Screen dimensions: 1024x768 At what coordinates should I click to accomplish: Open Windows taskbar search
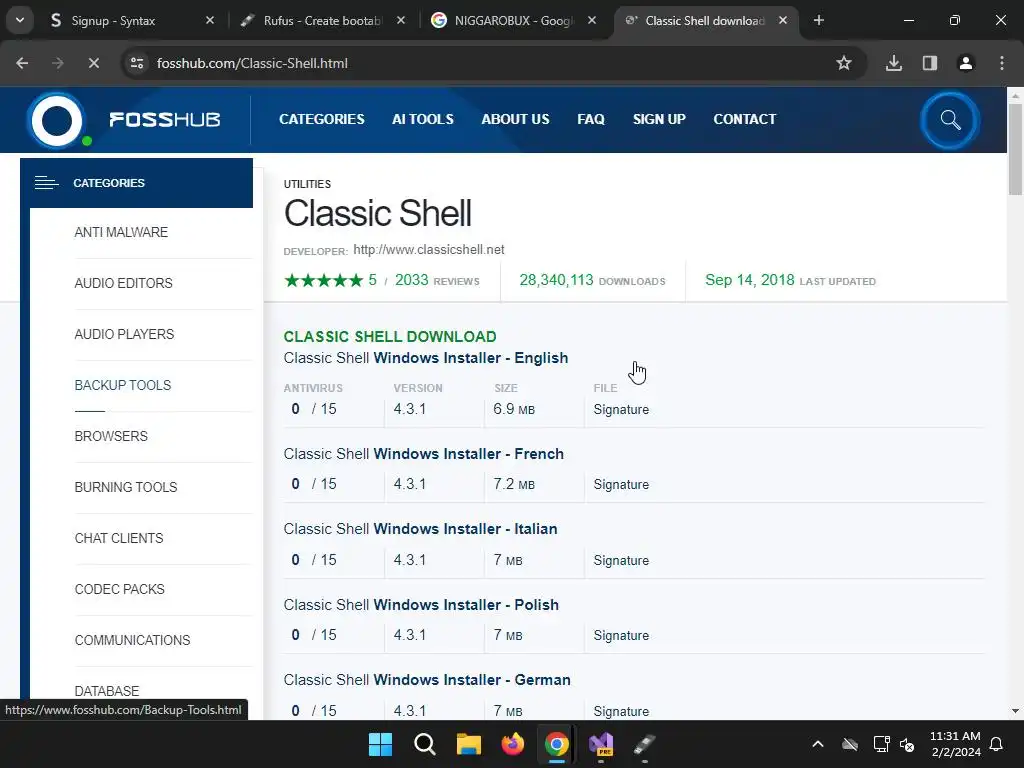tap(424, 744)
